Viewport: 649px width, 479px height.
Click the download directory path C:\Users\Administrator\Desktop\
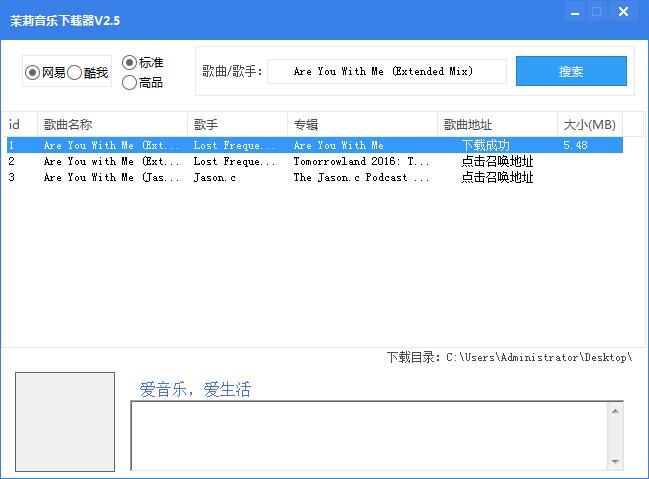click(x=539, y=357)
